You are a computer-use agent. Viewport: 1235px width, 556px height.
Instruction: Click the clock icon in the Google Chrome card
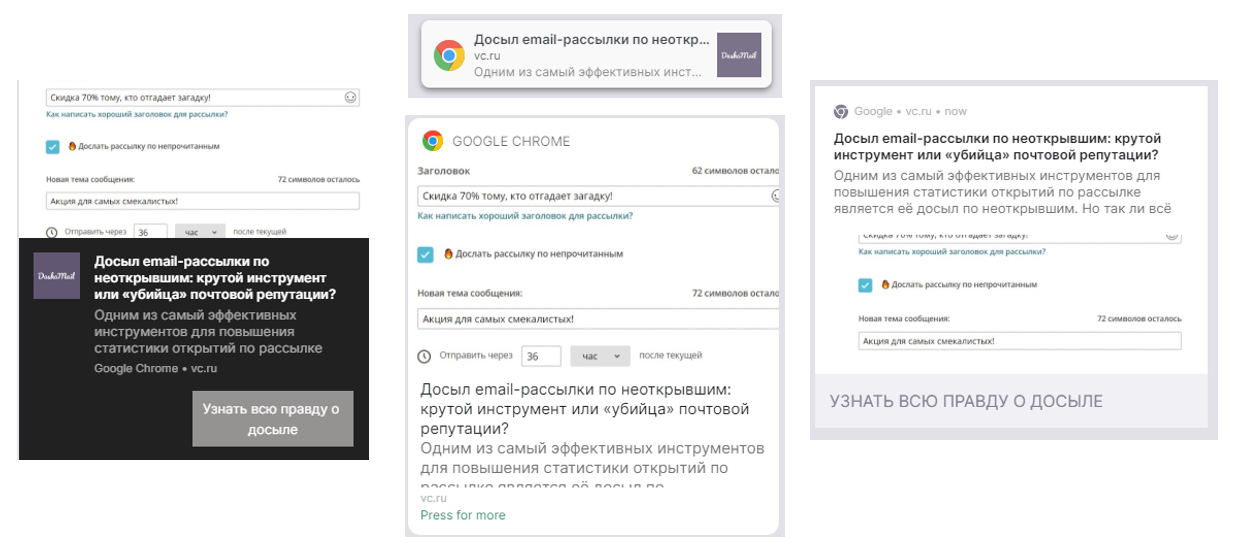tap(424, 356)
